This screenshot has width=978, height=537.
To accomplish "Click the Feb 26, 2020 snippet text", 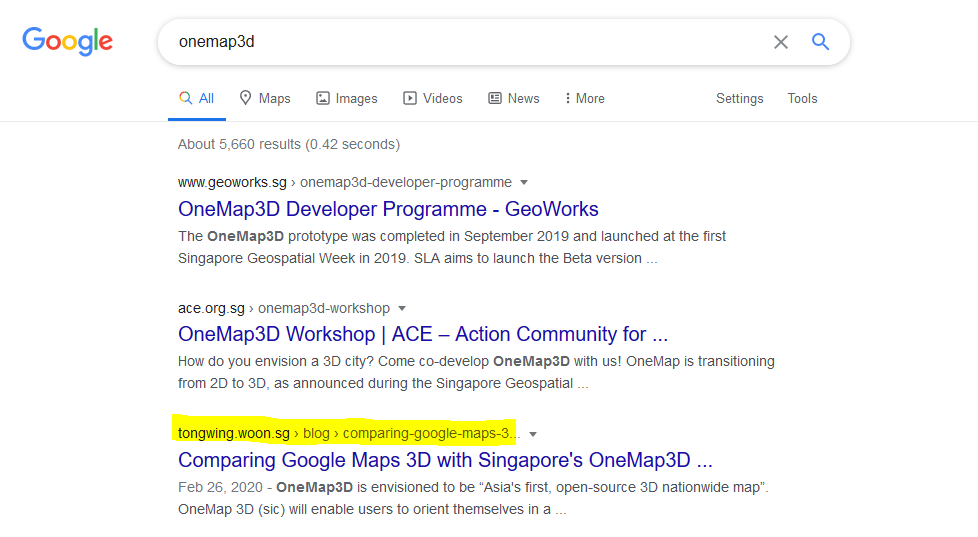I will 473,498.
